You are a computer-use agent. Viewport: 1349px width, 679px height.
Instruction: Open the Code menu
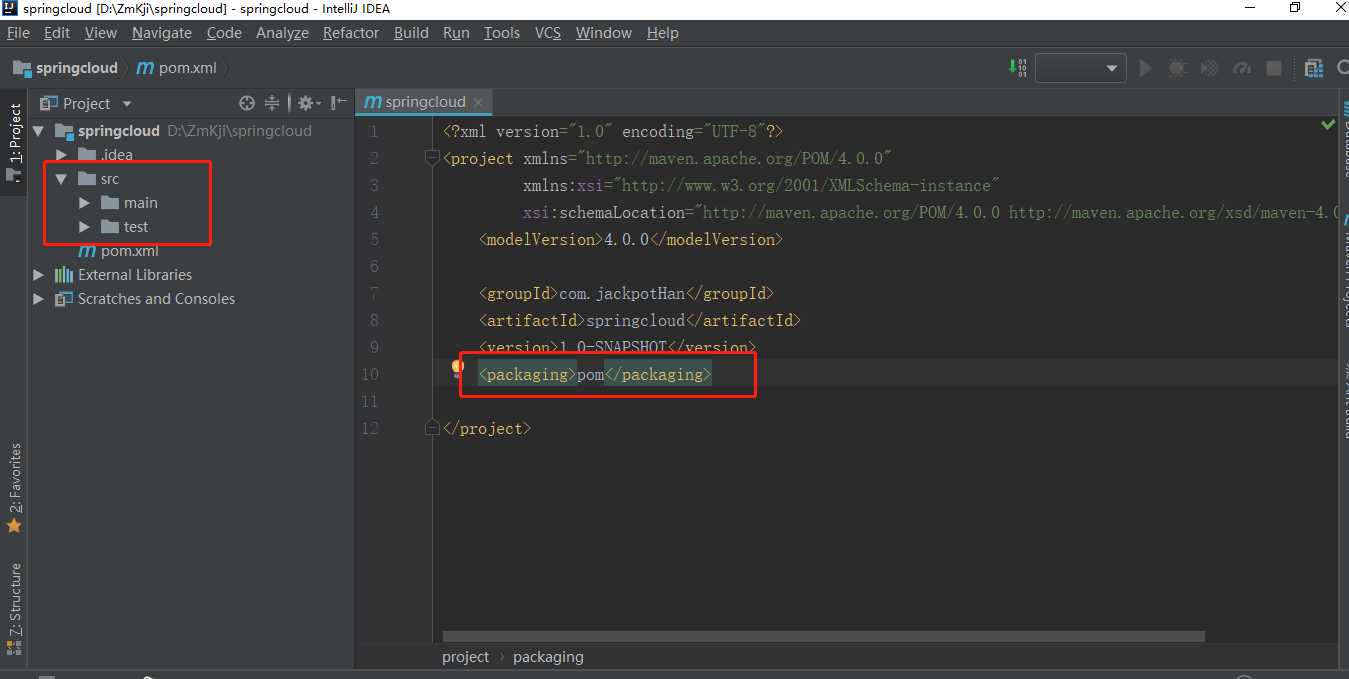coord(224,33)
